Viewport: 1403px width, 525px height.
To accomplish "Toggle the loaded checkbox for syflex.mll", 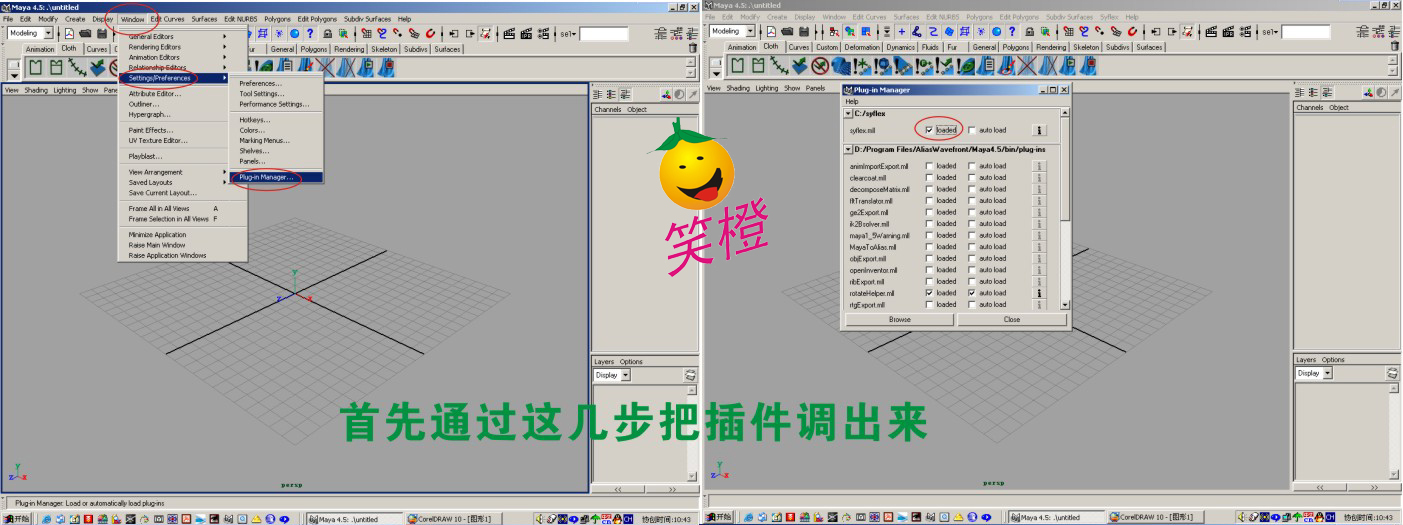I will [929, 130].
